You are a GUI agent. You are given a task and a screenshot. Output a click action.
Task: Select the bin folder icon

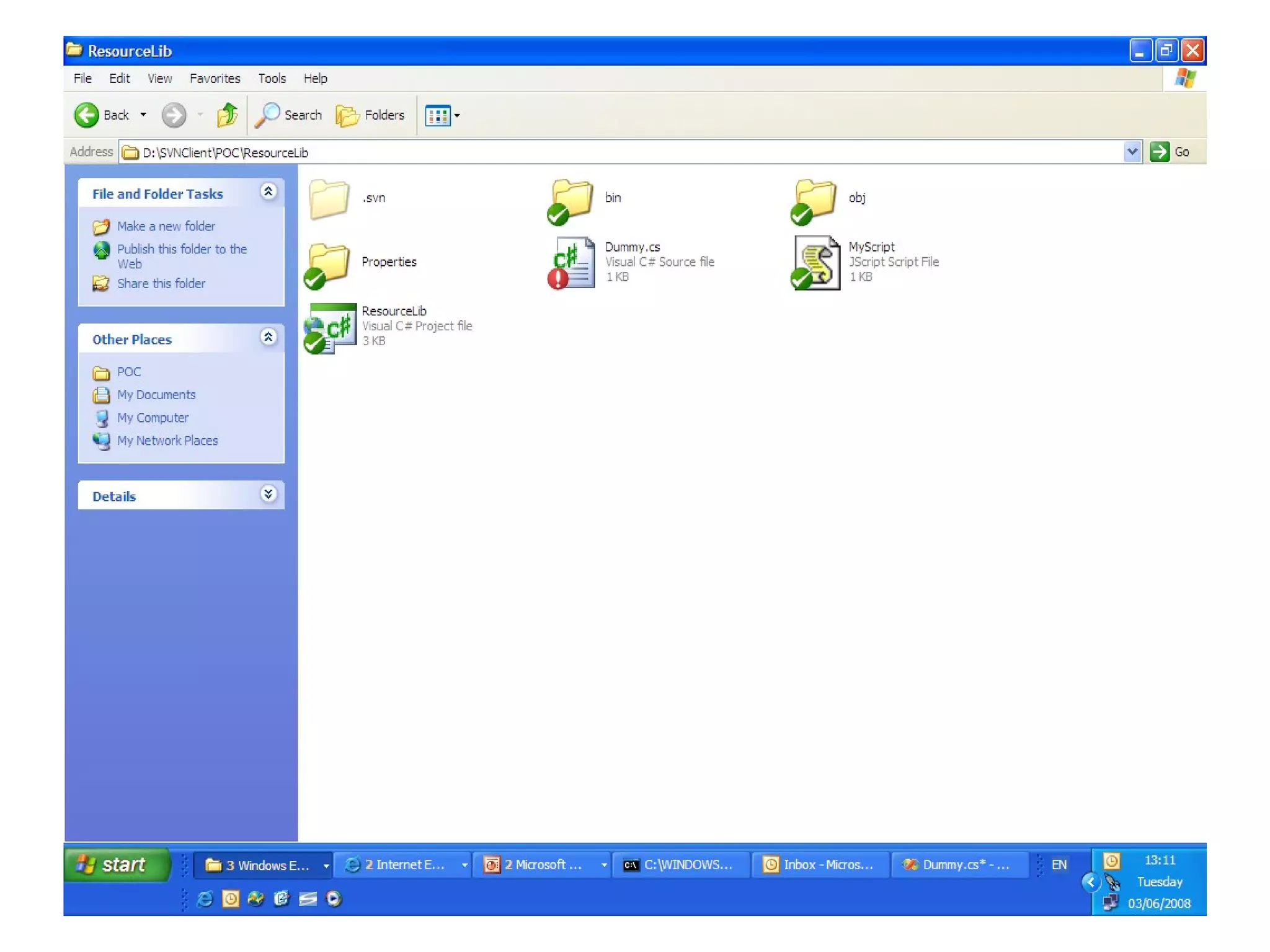point(572,198)
